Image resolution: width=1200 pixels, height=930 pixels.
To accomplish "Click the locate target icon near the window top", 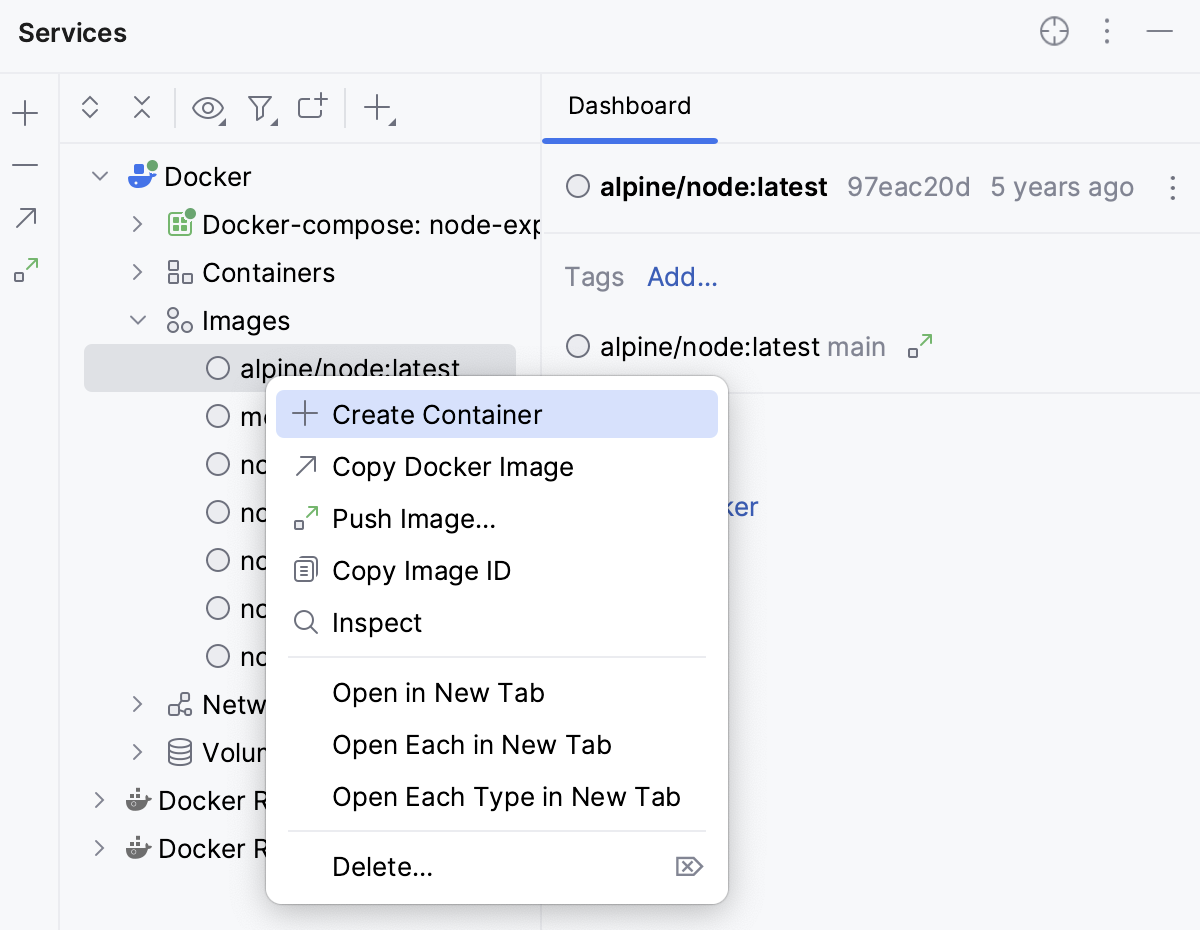I will coord(1054,31).
